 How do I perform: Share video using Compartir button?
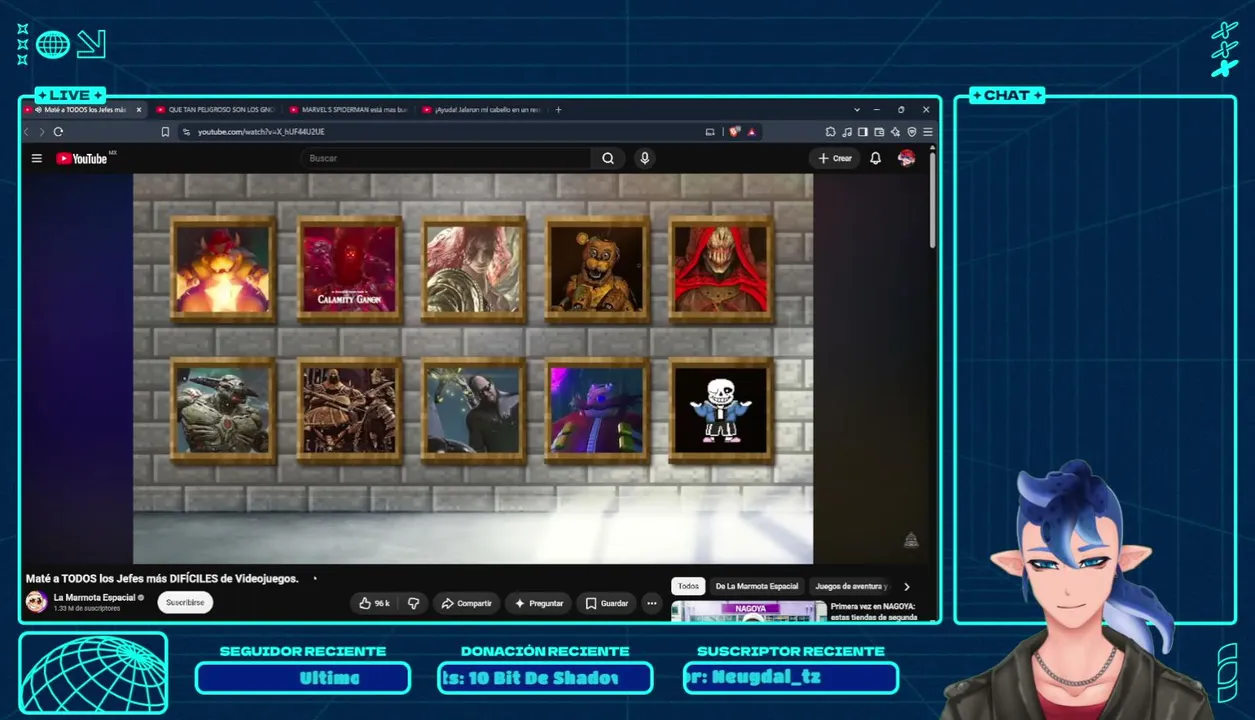click(467, 603)
